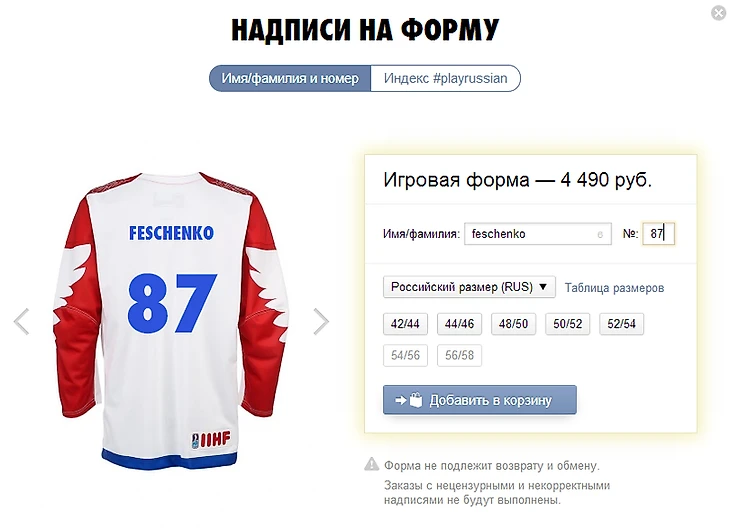Image resolution: width=730 pixels, height=528 pixels.
Task: Switch to Индекс #playrussian tab
Action: pyautogui.click(x=446, y=78)
